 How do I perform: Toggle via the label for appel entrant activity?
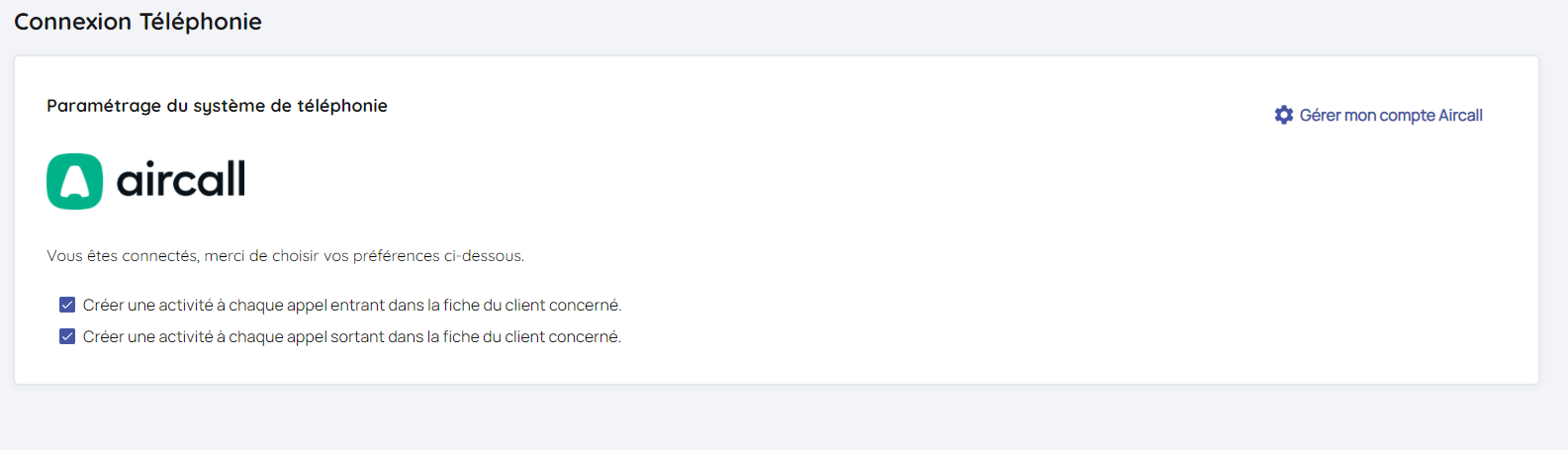point(351,305)
